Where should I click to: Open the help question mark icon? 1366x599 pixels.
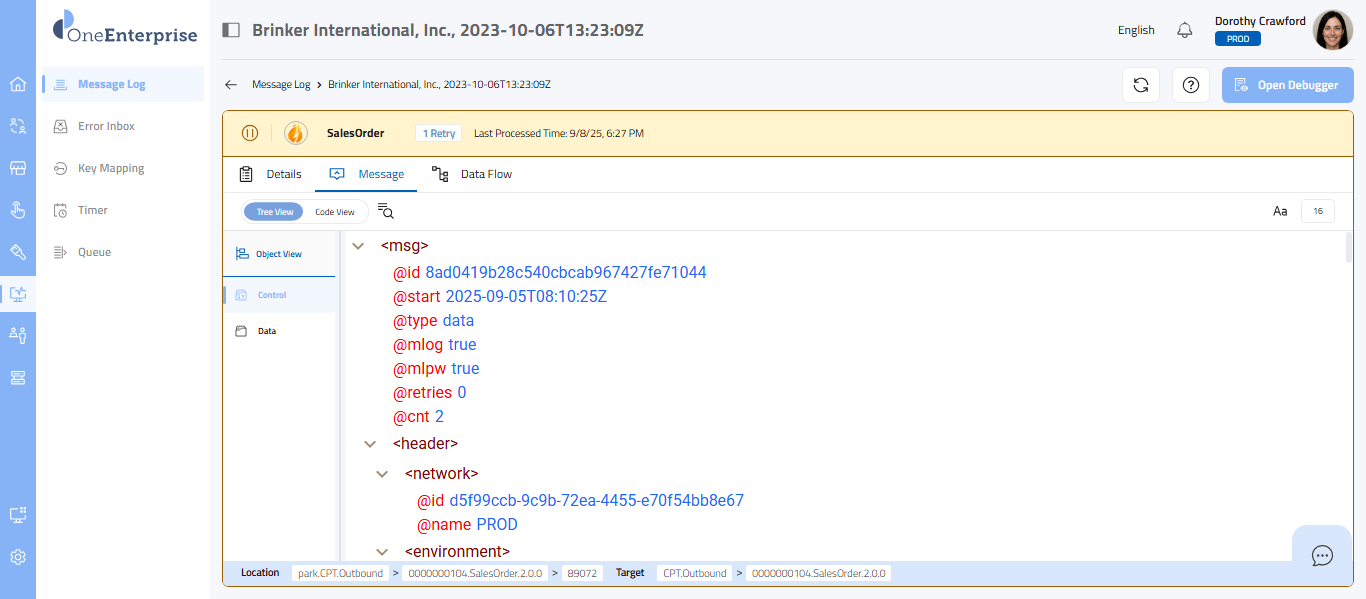coord(1190,85)
